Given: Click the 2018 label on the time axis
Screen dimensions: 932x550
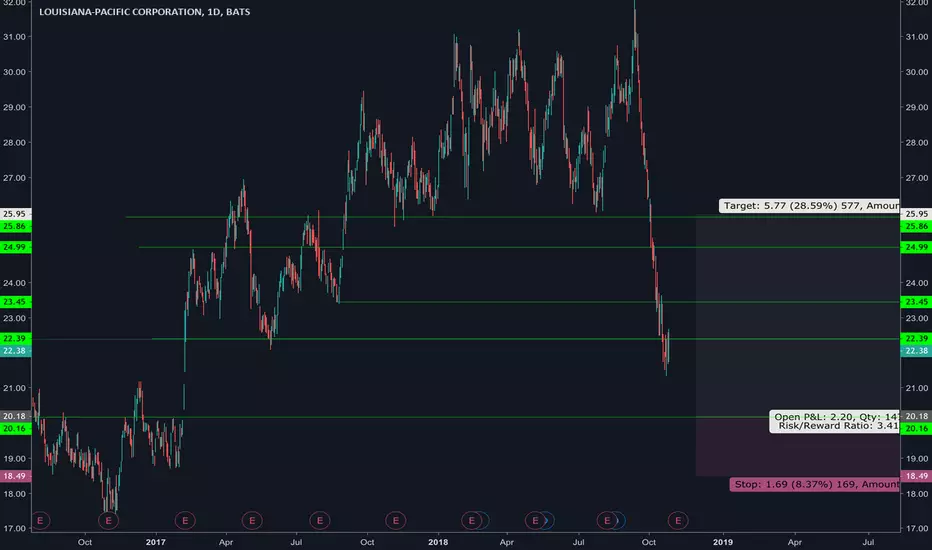Looking at the screenshot, I should tap(438, 542).
